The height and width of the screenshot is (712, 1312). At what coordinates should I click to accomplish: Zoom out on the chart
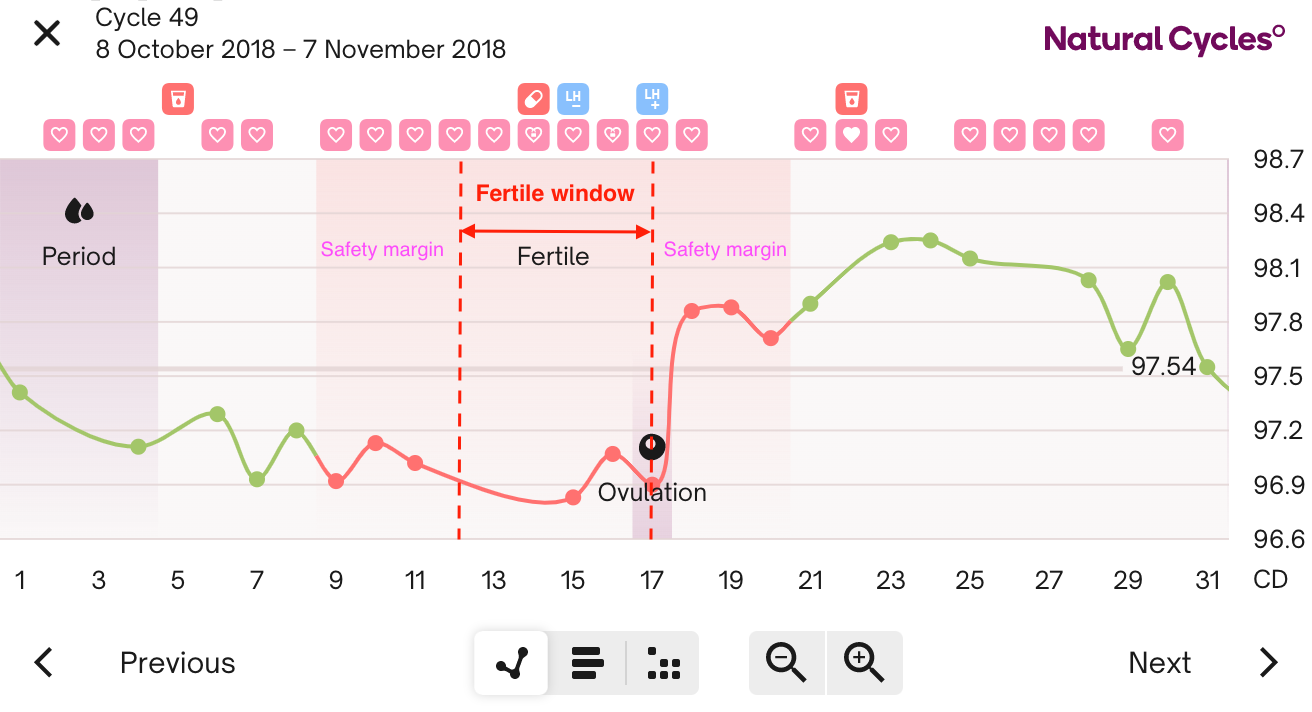click(x=787, y=662)
